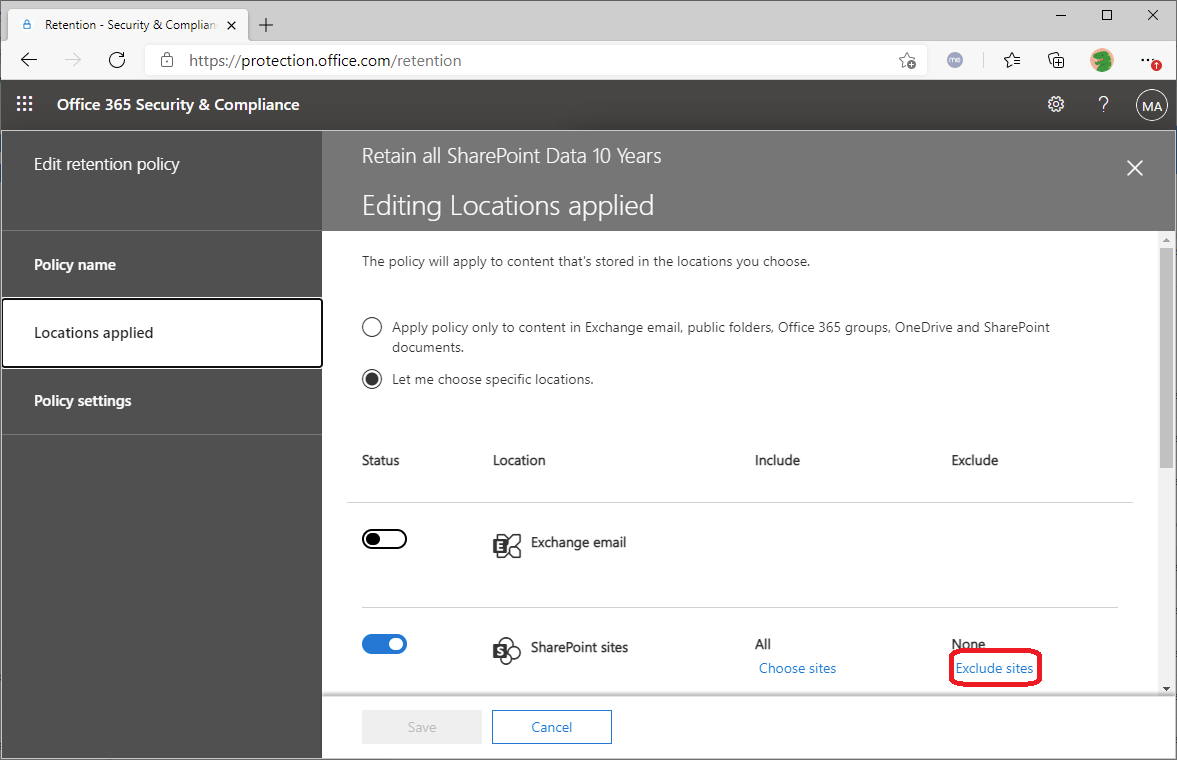
Task: Click the SharePoint sites icon
Action: 507,650
